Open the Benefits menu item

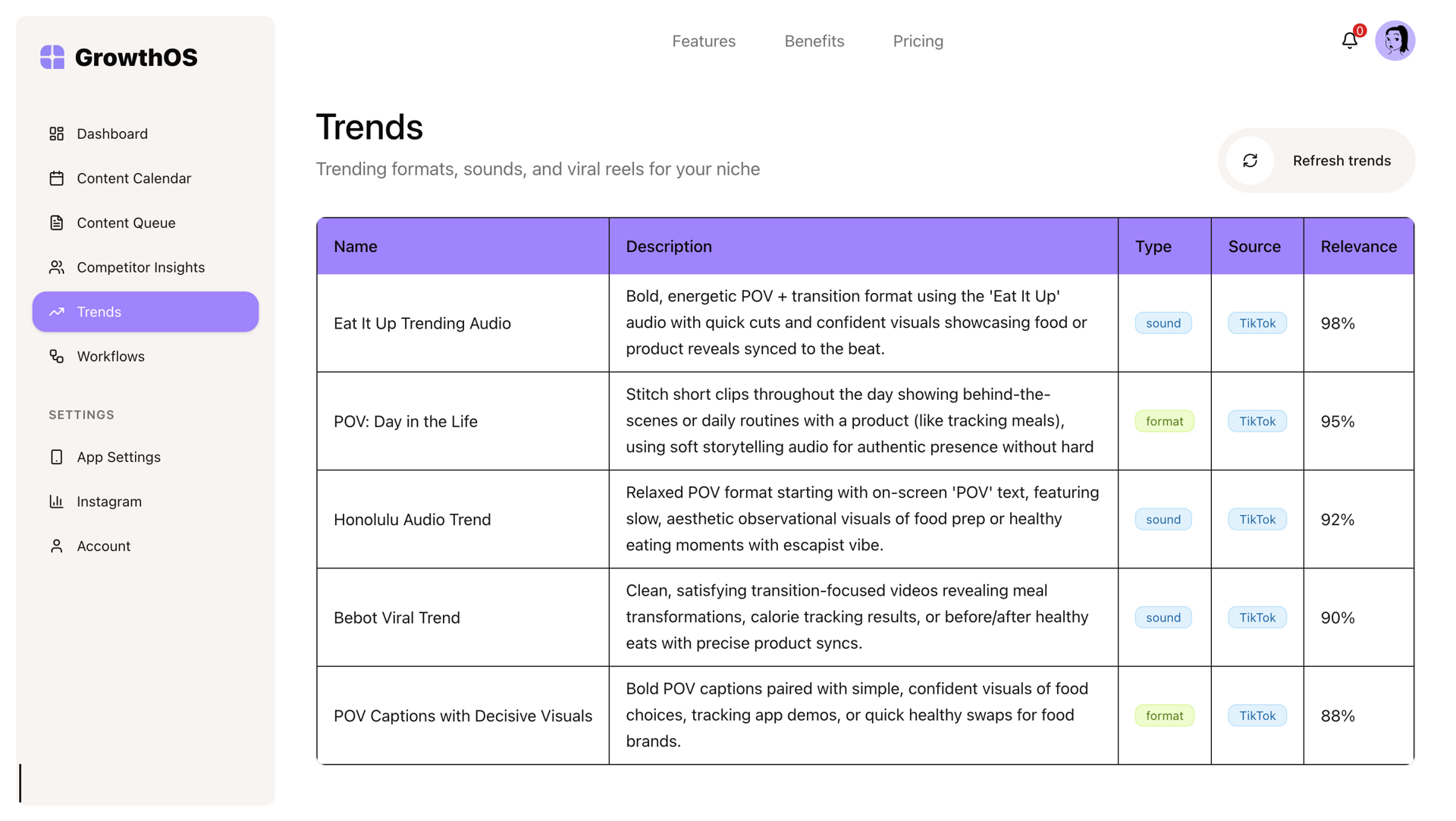(814, 41)
